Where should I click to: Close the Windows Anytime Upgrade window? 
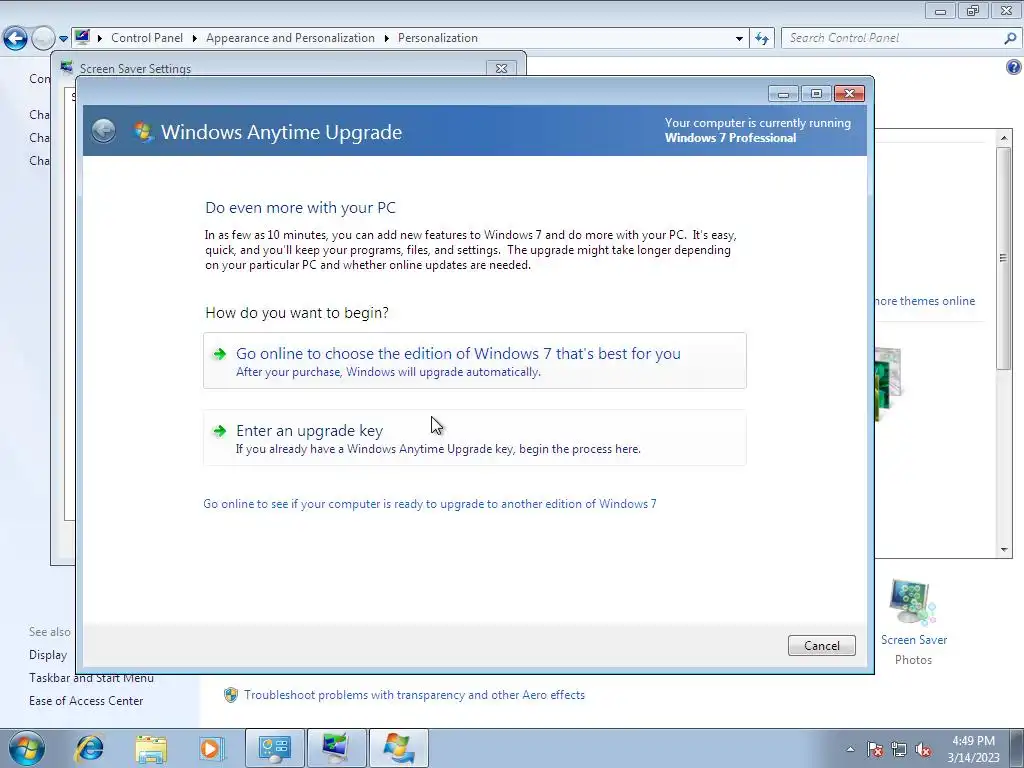(849, 93)
